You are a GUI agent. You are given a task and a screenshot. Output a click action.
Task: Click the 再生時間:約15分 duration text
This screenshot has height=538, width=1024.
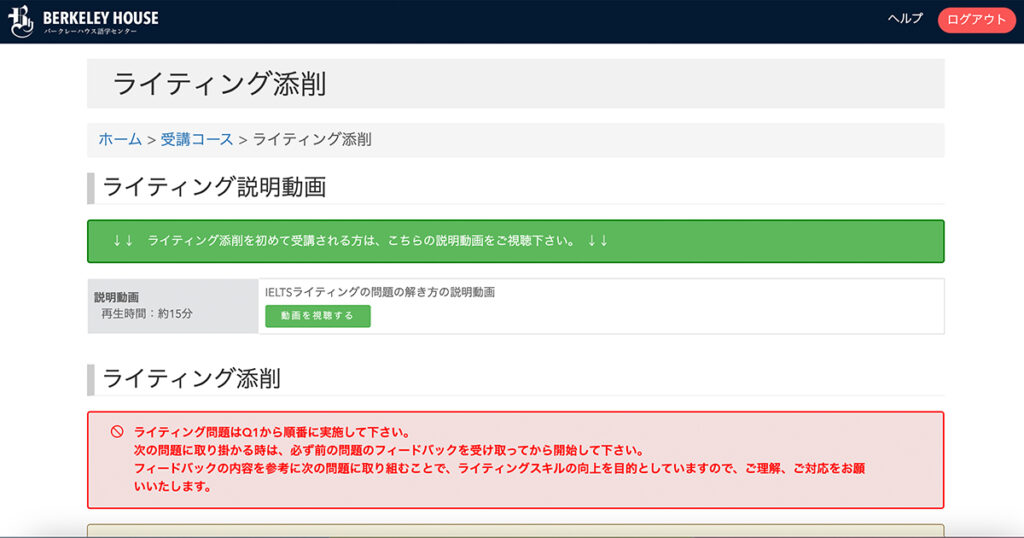tap(146, 314)
